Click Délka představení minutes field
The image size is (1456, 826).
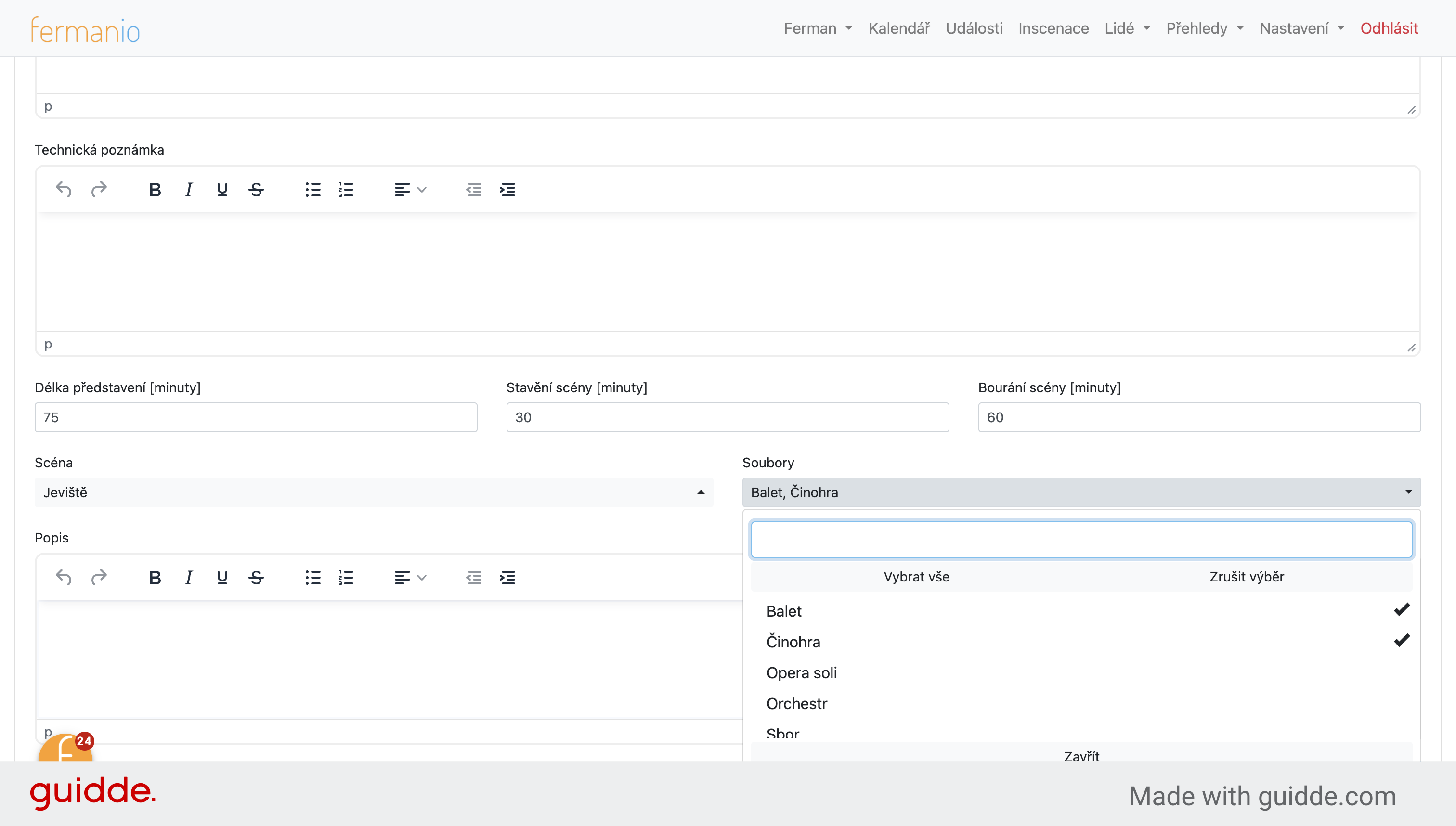[256, 417]
